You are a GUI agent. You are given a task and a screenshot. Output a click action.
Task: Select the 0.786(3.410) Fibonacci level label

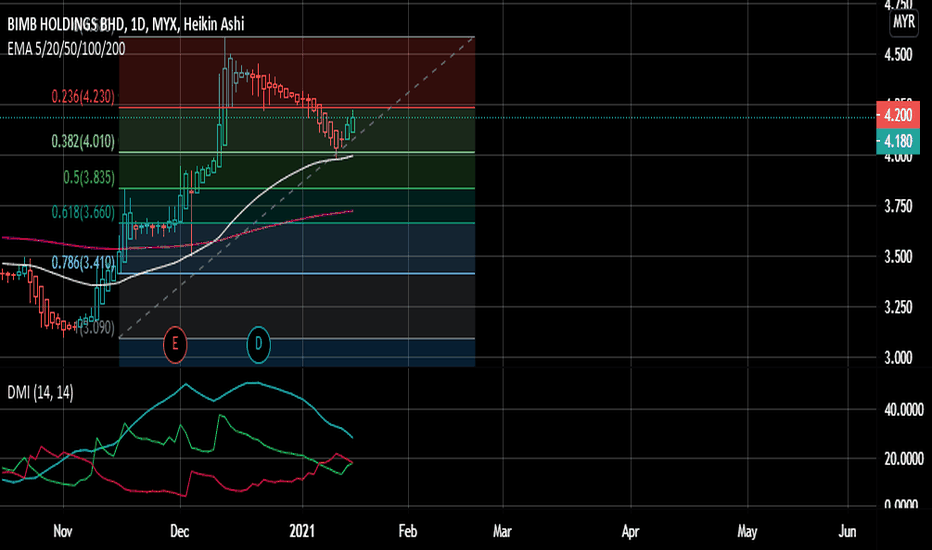(x=83, y=262)
